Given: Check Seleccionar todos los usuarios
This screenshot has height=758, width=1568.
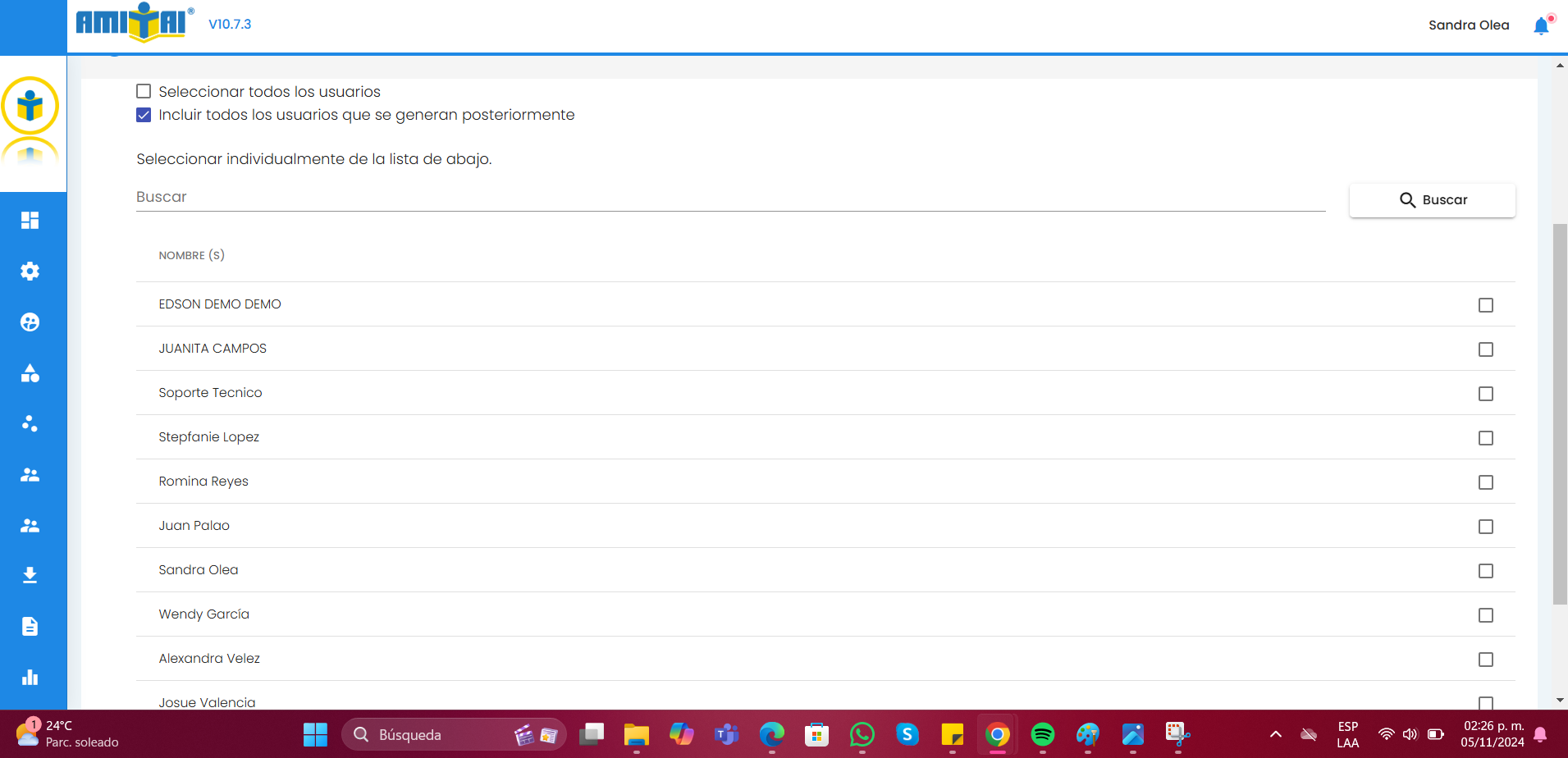Looking at the screenshot, I should click(x=144, y=91).
